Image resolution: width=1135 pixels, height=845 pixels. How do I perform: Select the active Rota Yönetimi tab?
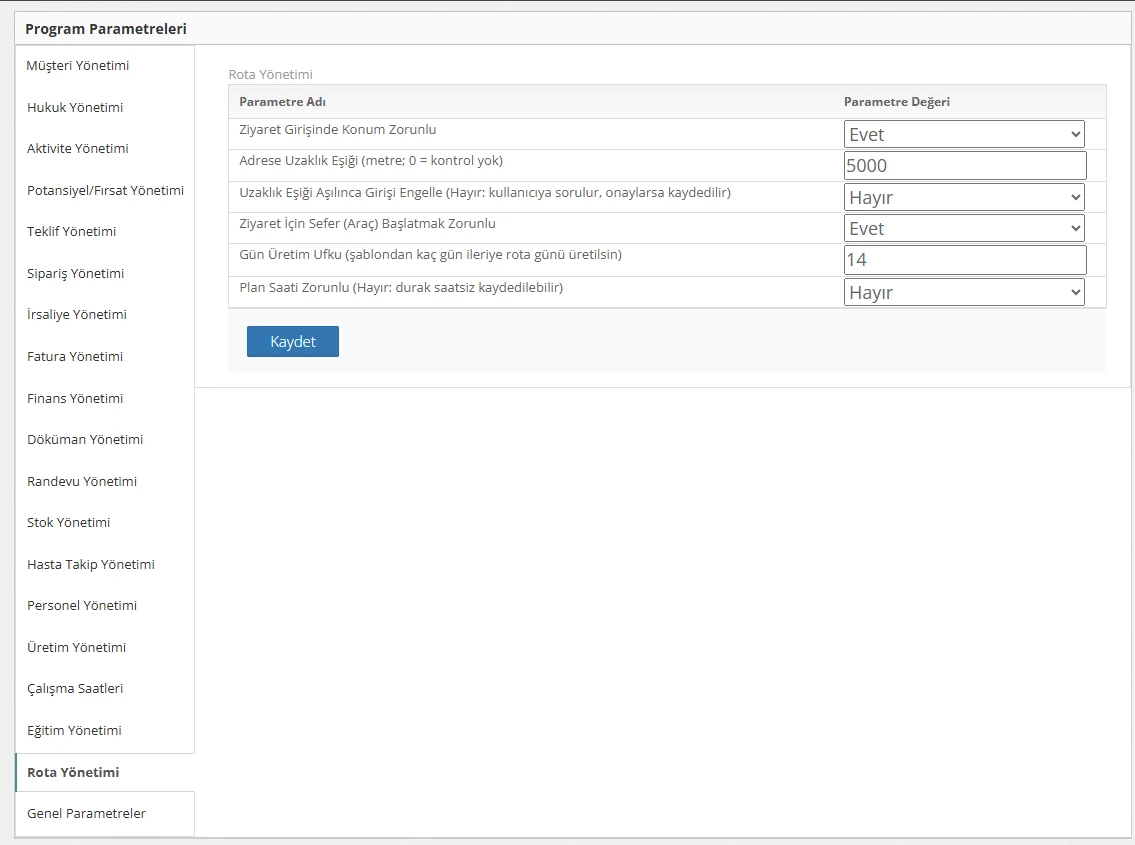tap(104, 773)
